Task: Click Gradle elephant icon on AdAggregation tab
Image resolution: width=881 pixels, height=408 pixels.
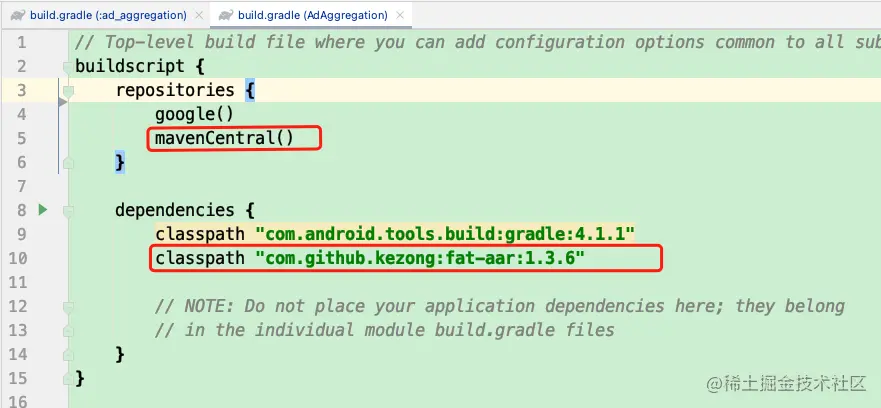Action: 226,15
